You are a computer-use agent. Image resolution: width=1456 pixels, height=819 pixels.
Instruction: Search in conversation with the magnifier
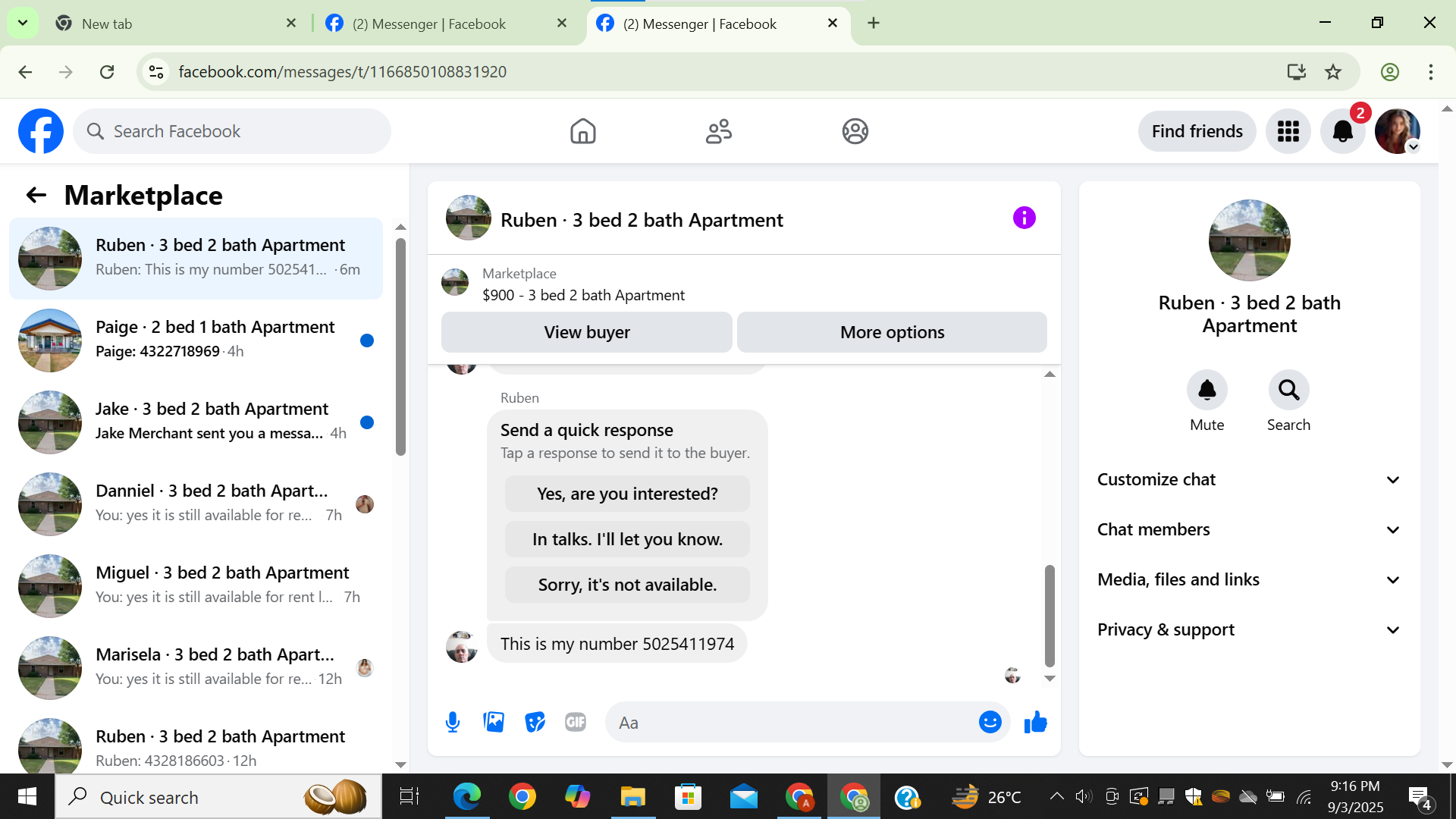pyautogui.click(x=1288, y=390)
